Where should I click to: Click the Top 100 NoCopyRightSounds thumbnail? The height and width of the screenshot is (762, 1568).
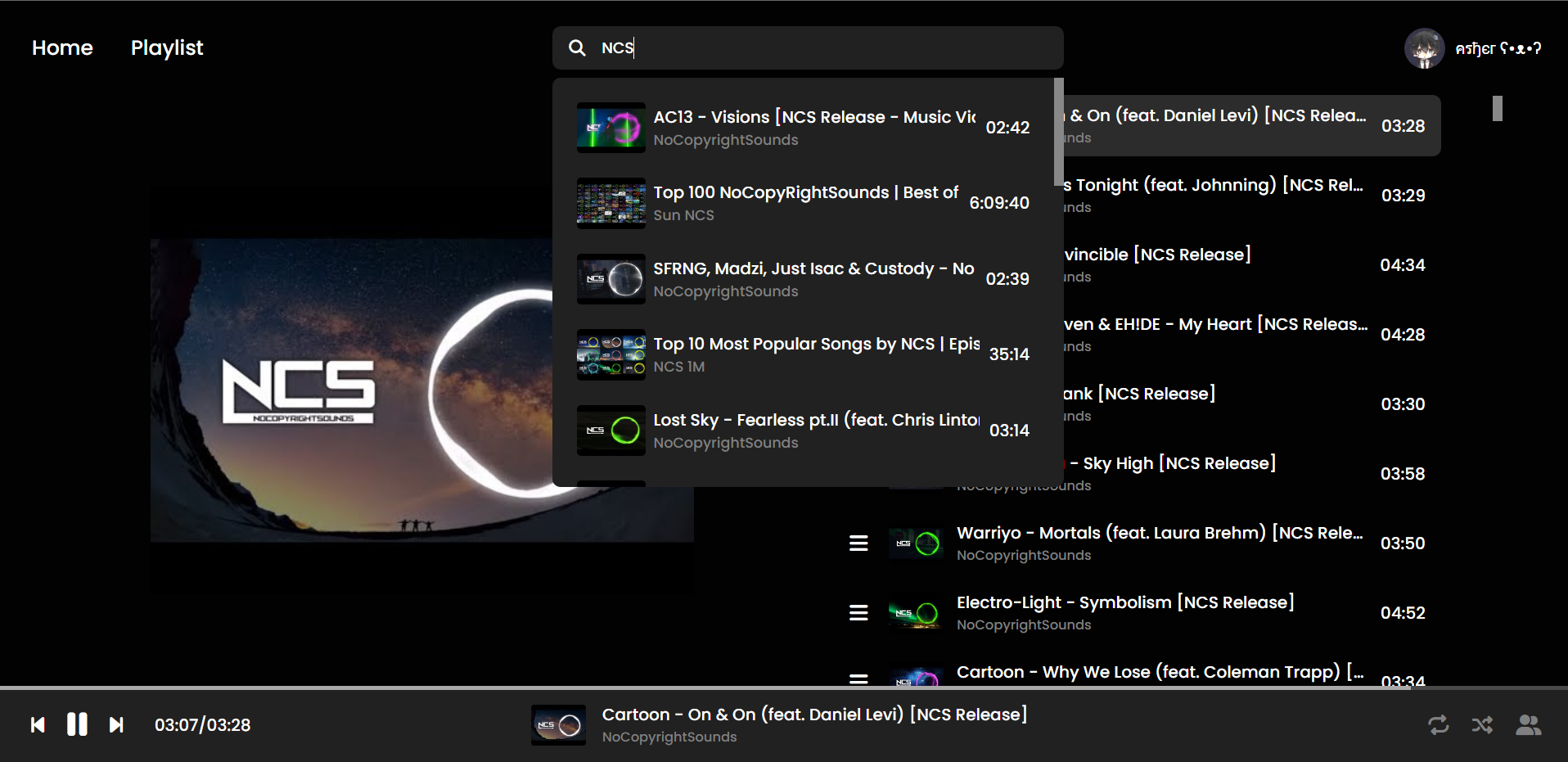[x=611, y=203]
